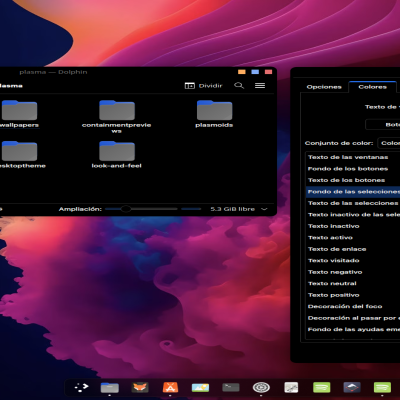Screen dimensions: 400x400
Task: Open the orange app store dock icon
Action: (x=170, y=387)
